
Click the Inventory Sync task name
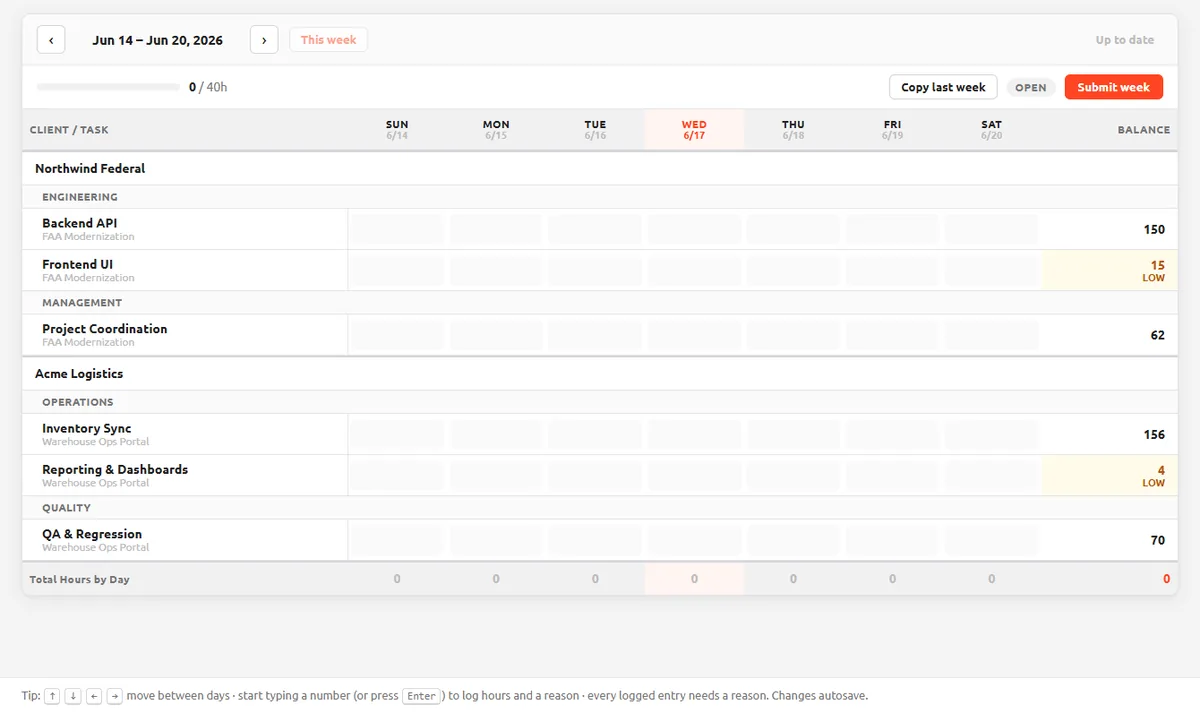coord(87,428)
